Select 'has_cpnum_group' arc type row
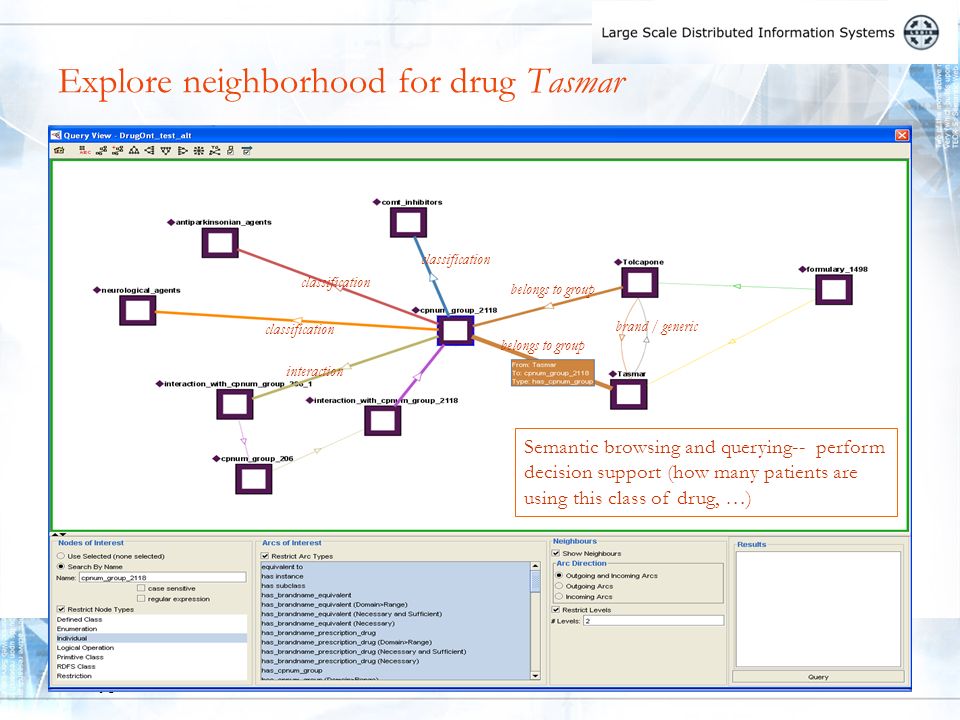 coord(396,670)
